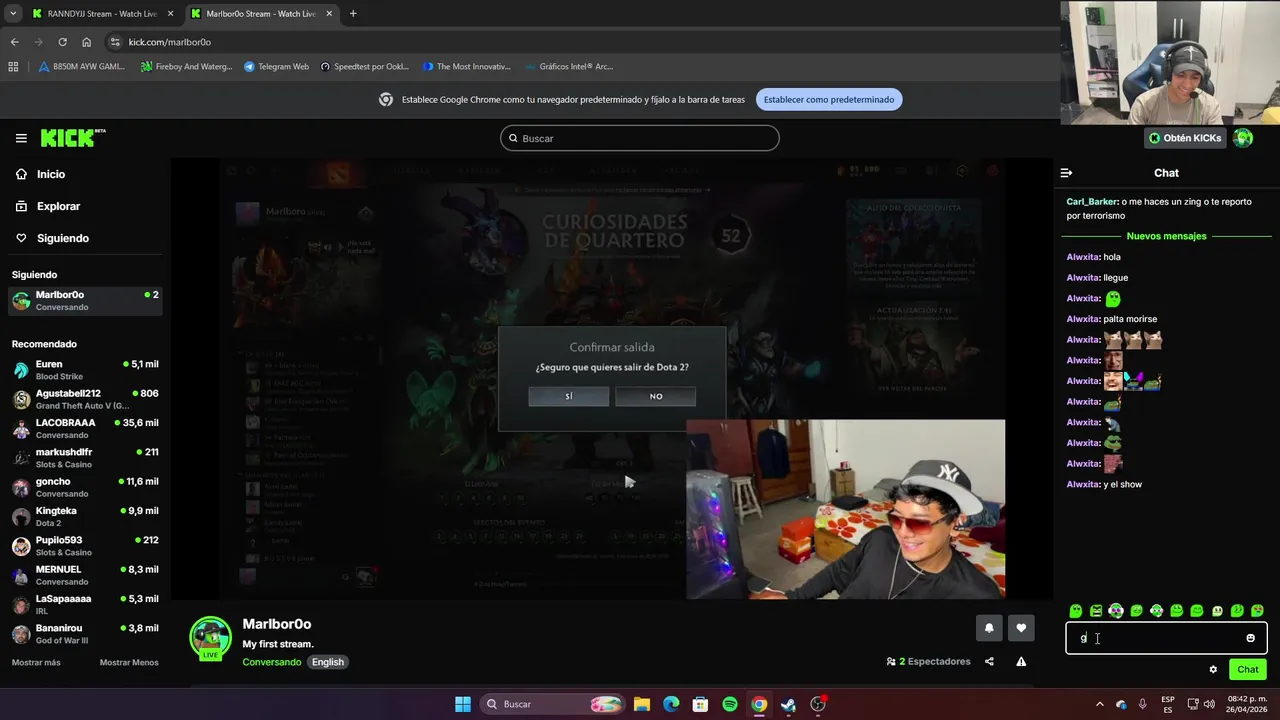Viewport: 1280px width, 720px height.
Task: Click the address bar kick.com/marlbor0o
Action: point(169,42)
